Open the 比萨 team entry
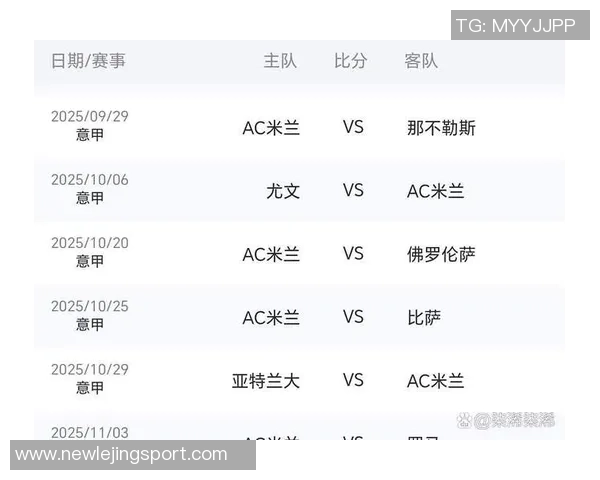This screenshot has width=600, height=480. pyautogui.click(x=424, y=318)
